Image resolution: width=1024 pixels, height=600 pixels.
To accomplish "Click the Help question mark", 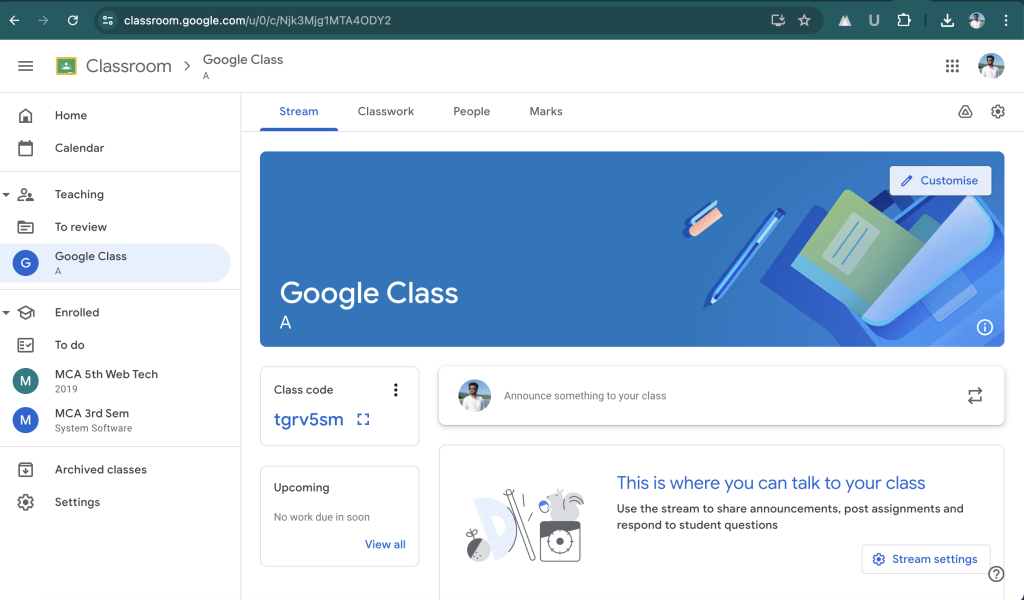I will point(996,573).
